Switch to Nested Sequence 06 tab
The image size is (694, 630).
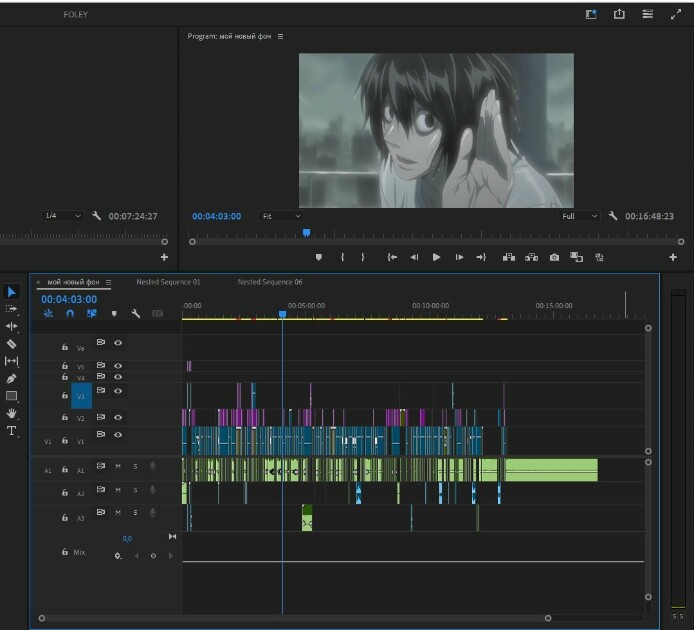(270, 282)
